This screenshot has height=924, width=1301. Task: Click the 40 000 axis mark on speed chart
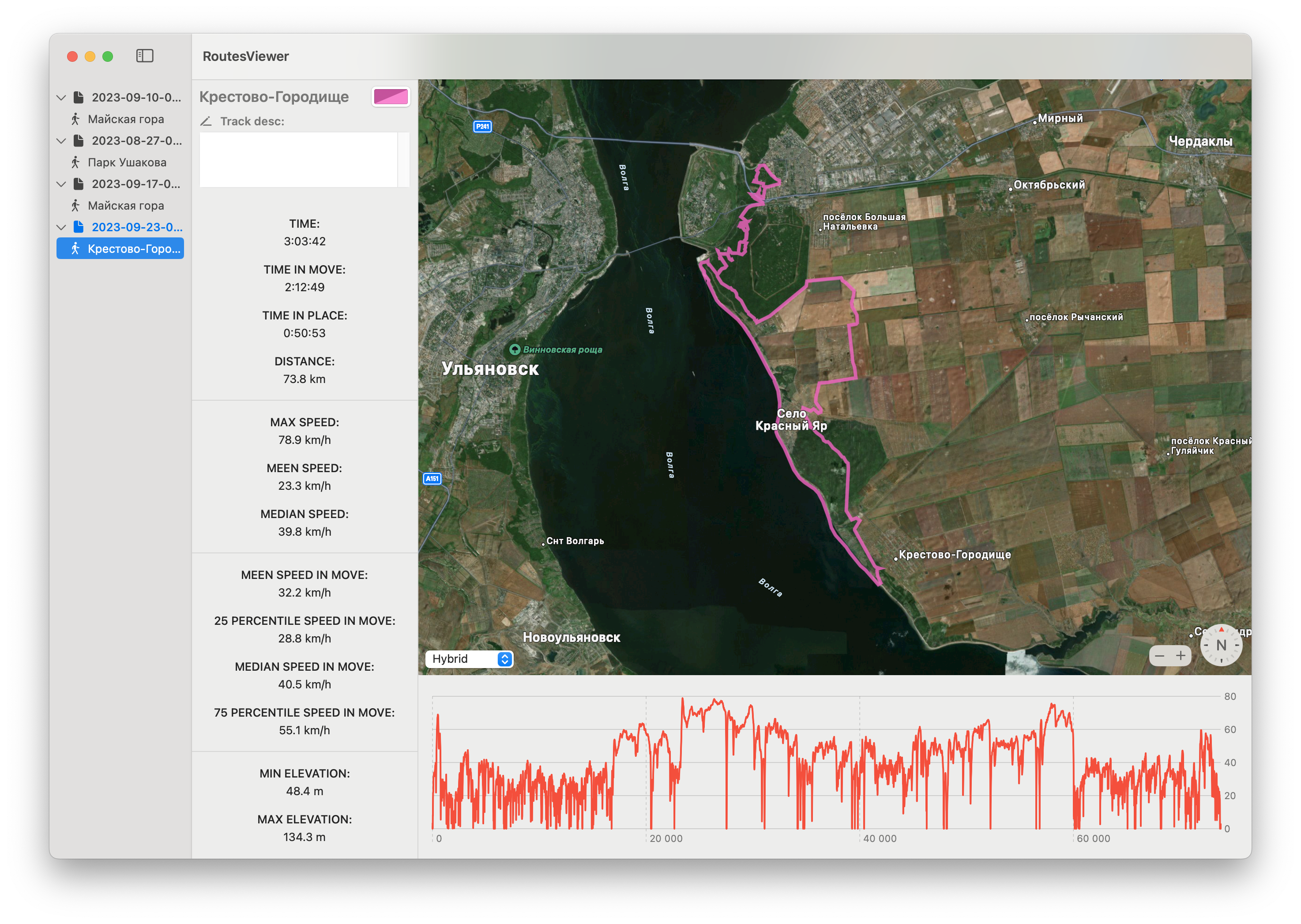880,838
